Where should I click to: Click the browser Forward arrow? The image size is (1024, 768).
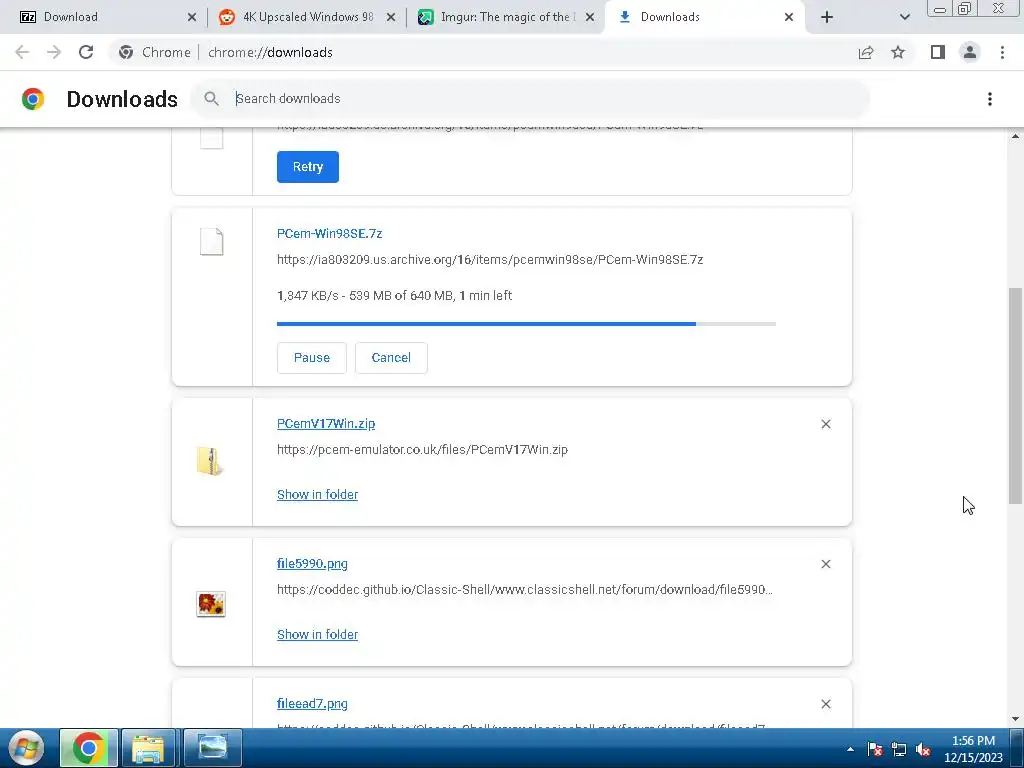pyautogui.click(x=54, y=52)
